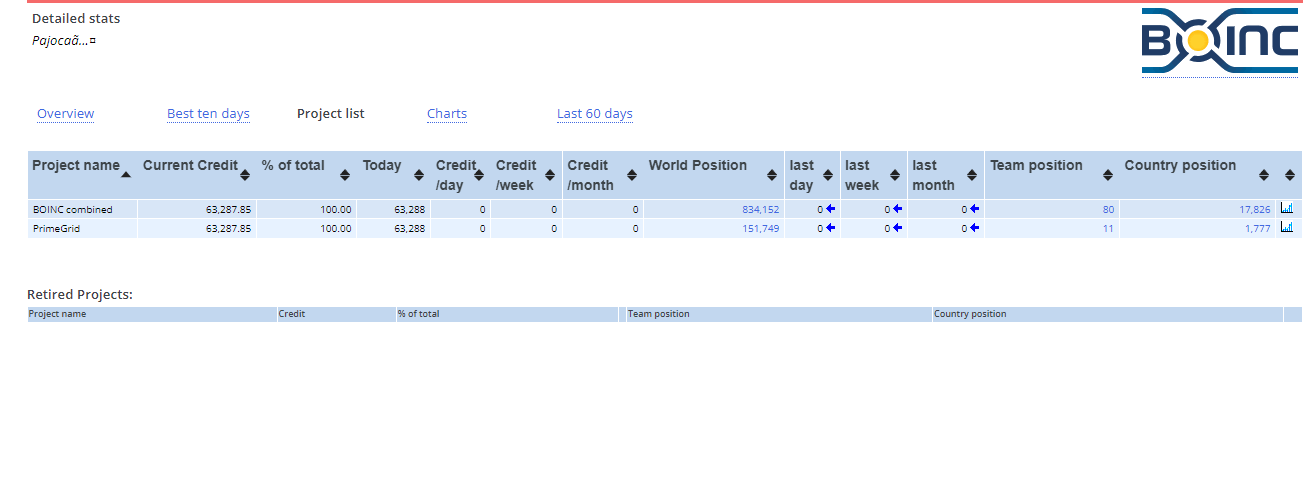Sort by Team position arrows

click(1107, 175)
